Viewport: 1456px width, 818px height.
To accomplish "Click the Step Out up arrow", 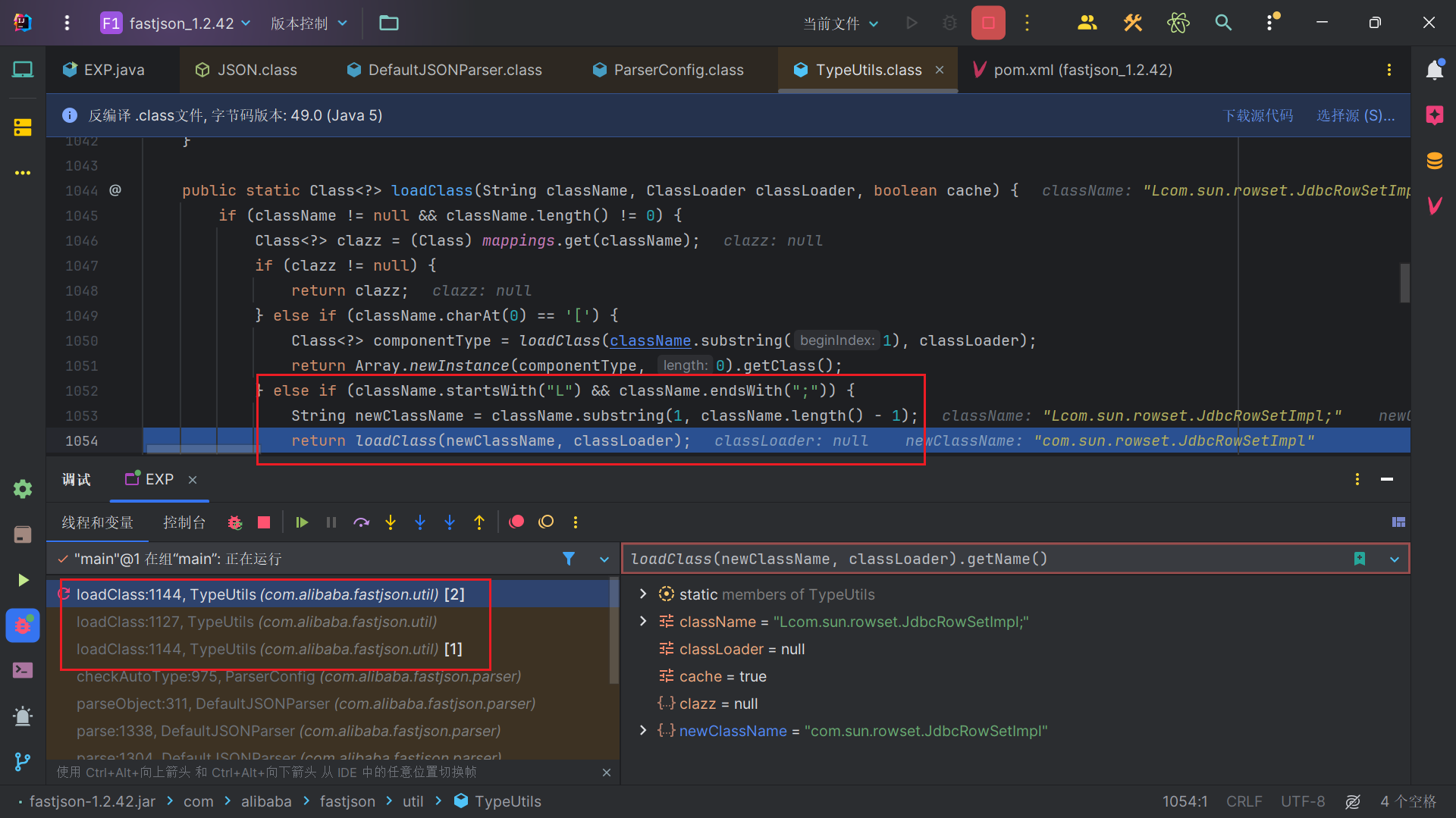I will (479, 522).
